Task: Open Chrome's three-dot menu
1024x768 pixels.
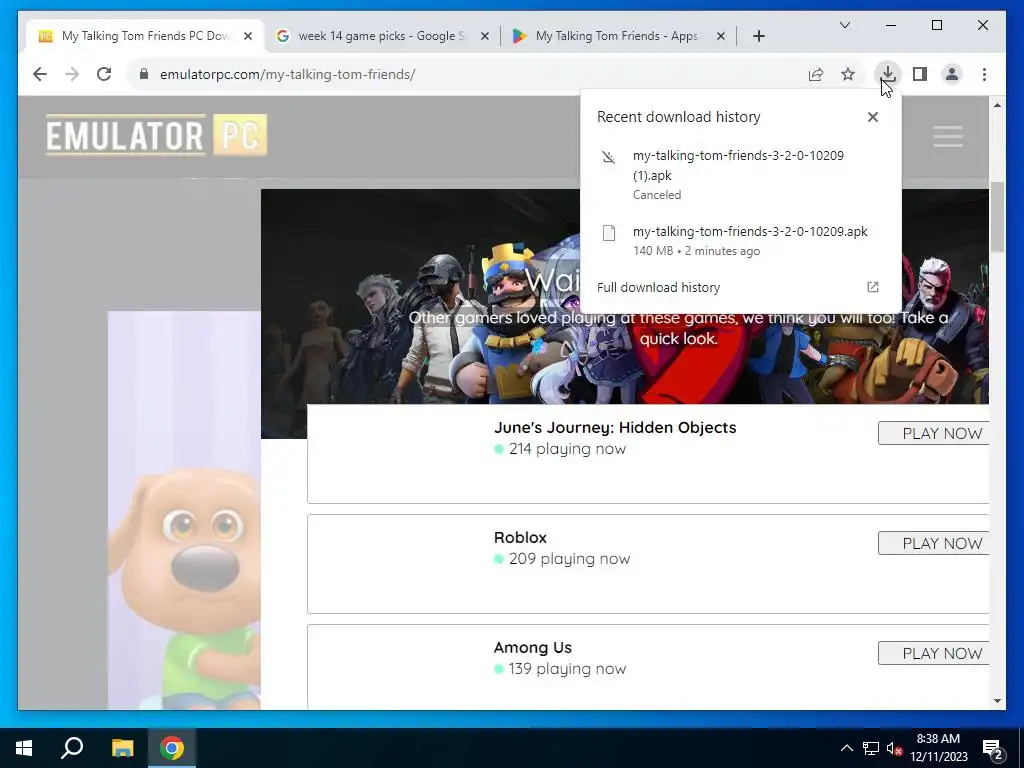Action: point(984,74)
